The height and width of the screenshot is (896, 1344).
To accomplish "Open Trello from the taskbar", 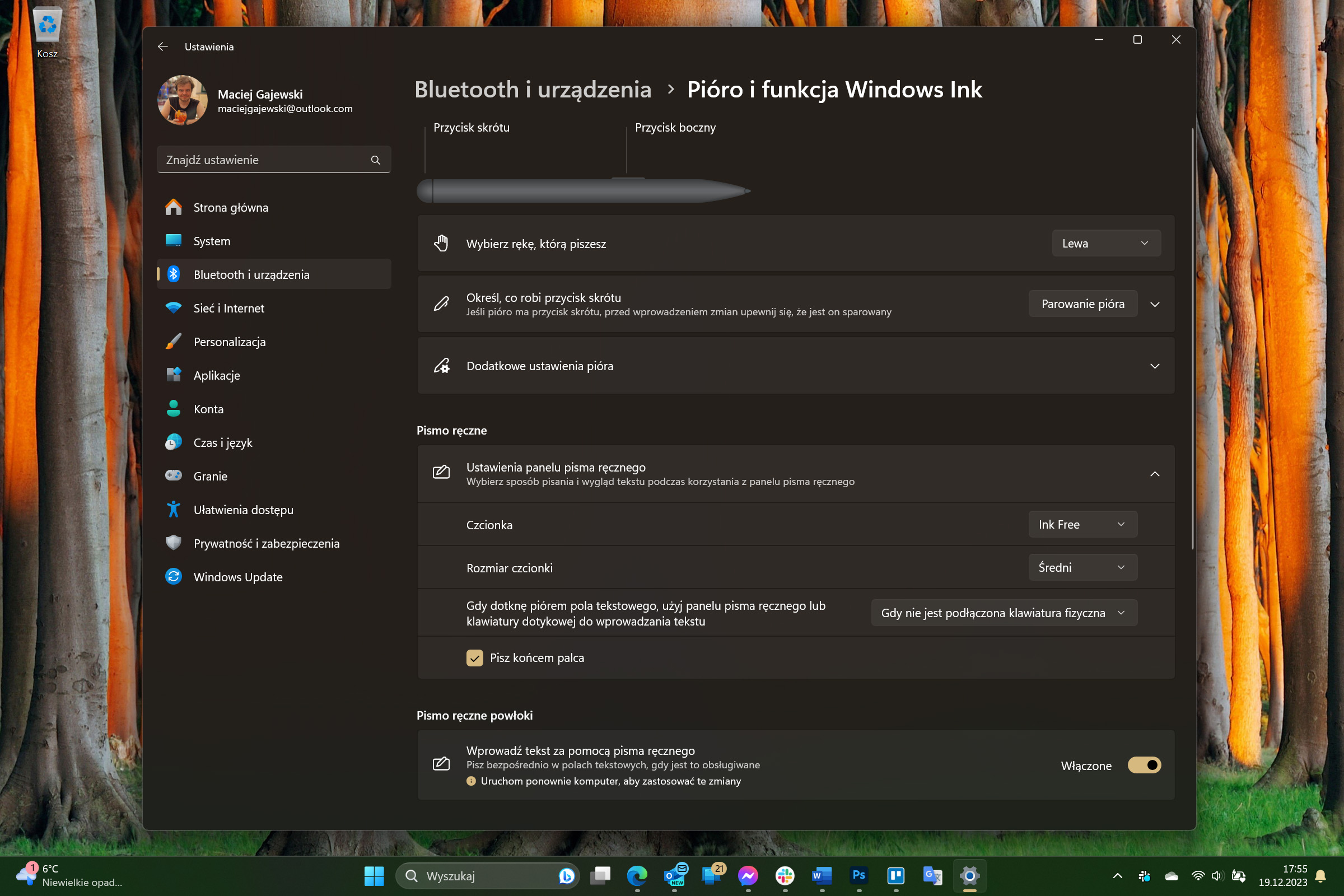I will click(x=896, y=876).
